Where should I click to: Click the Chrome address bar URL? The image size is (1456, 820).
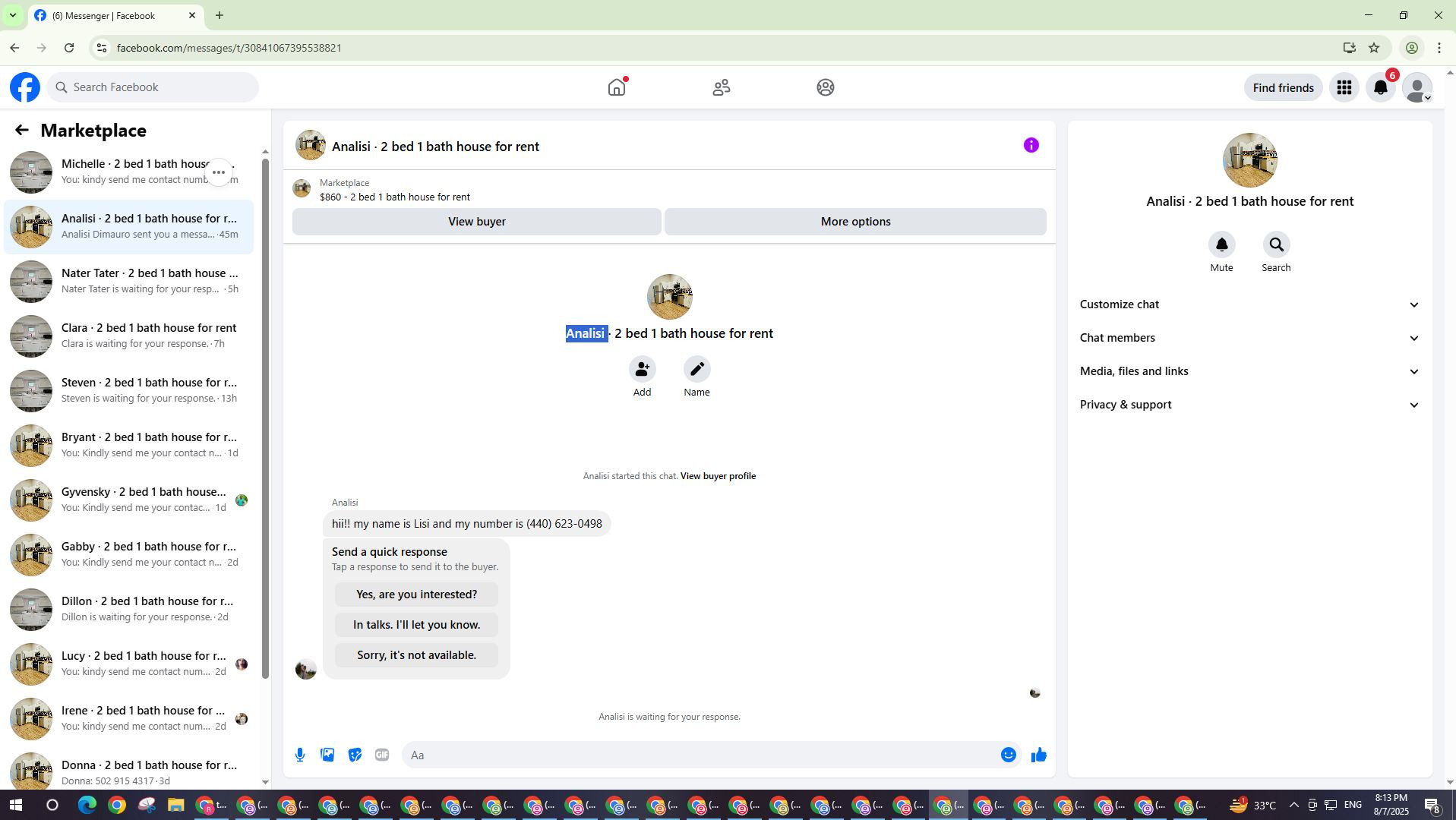(229, 48)
